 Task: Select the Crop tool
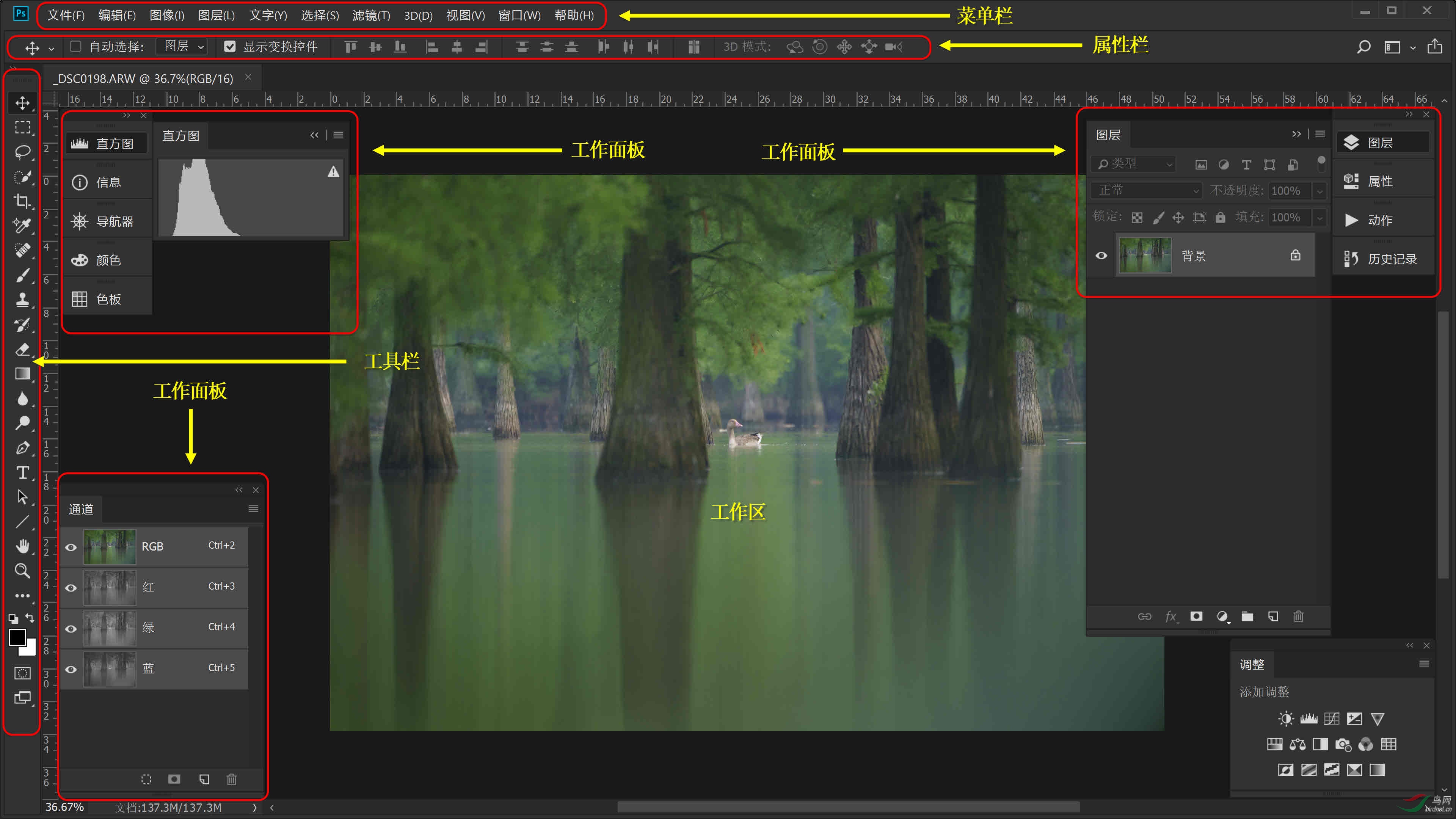22,201
